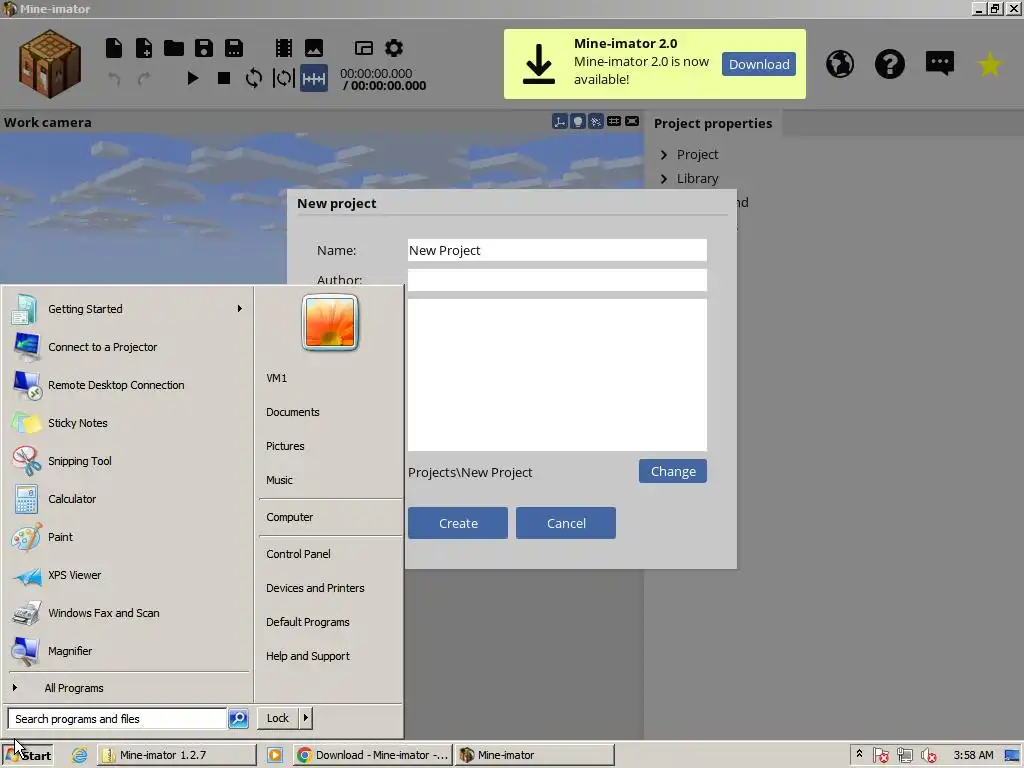This screenshot has width=1024, height=768.
Task: Toggle the work camera lights bulb icon
Action: (x=577, y=121)
